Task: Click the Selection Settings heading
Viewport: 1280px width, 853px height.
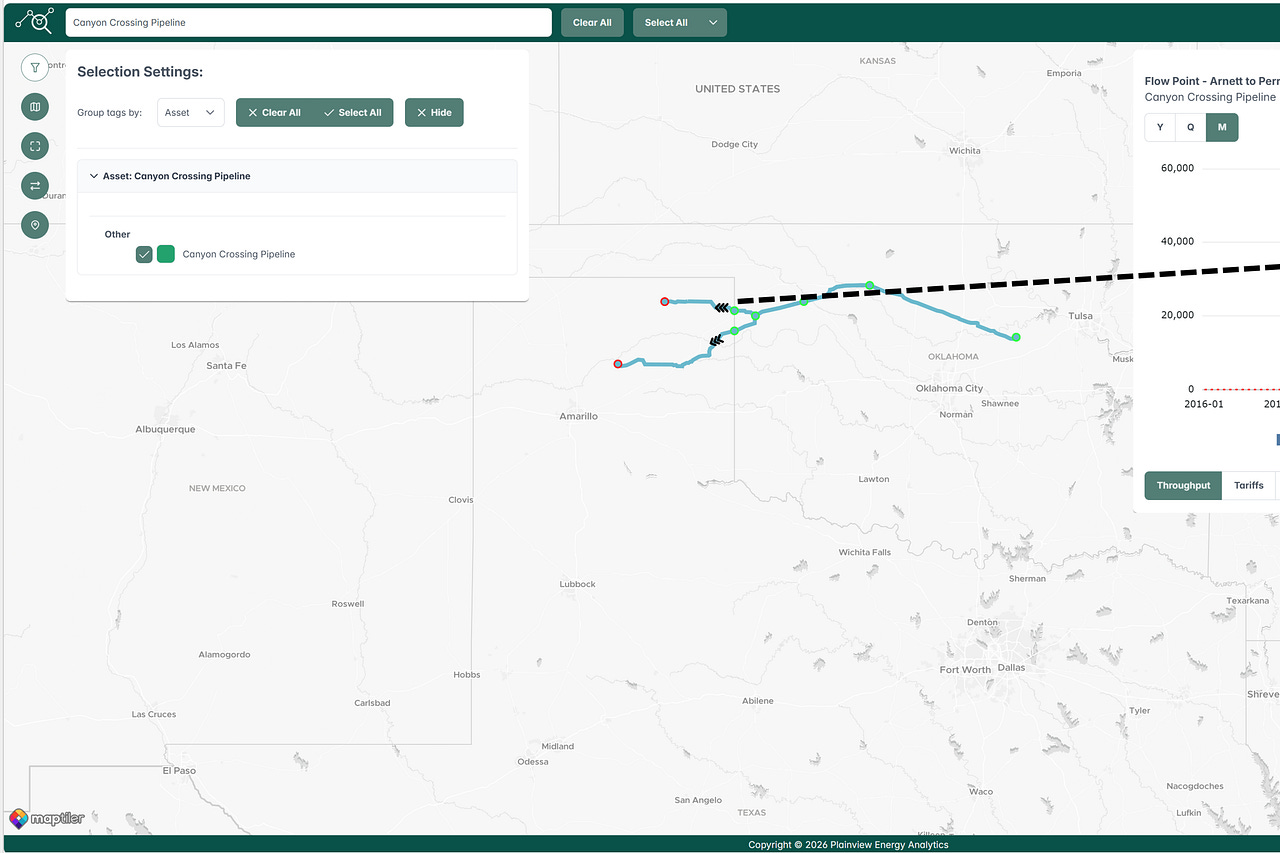Action: pyautogui.click(x=140, y=72)
